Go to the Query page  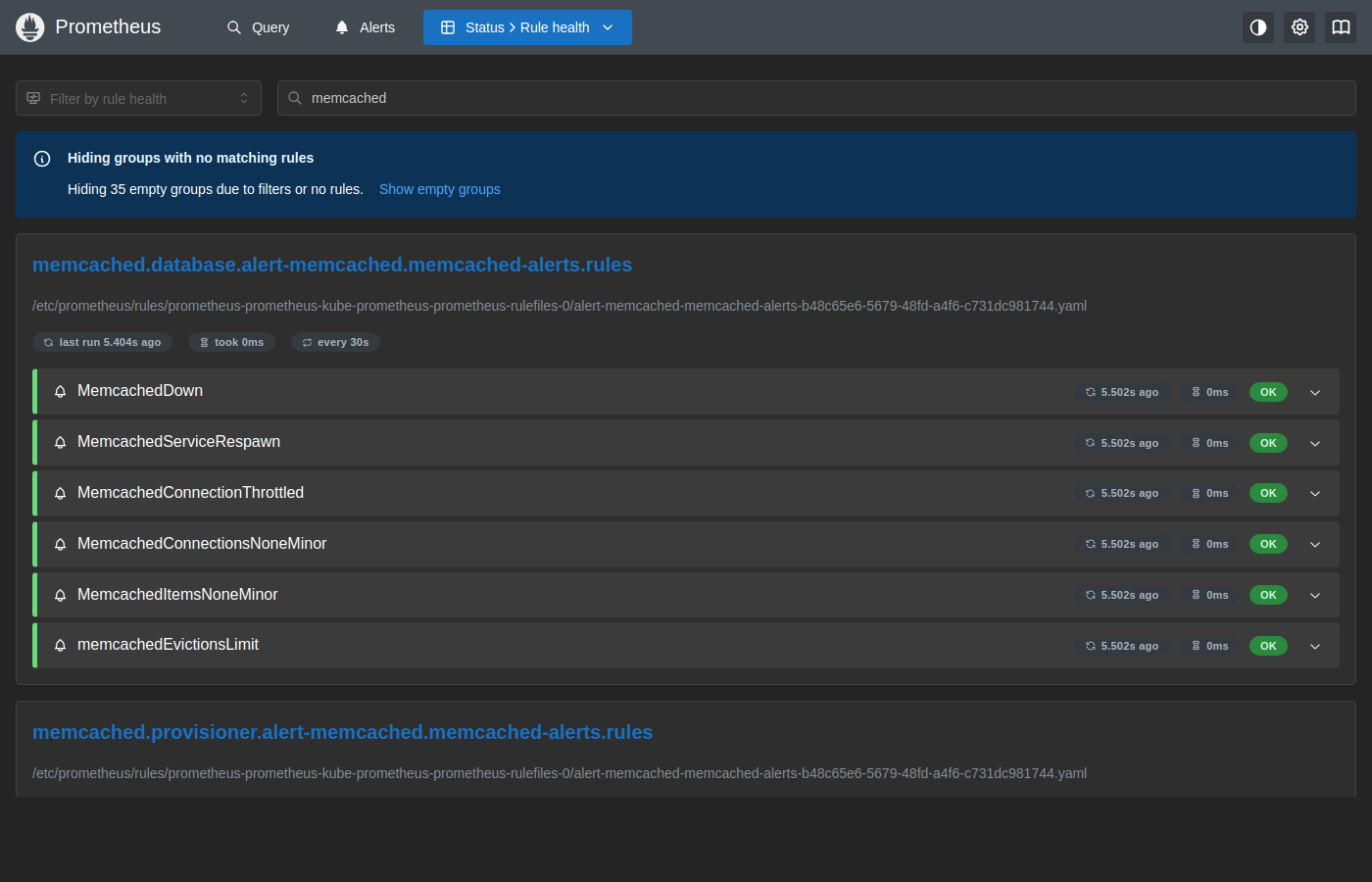click(x=258, y=27)
